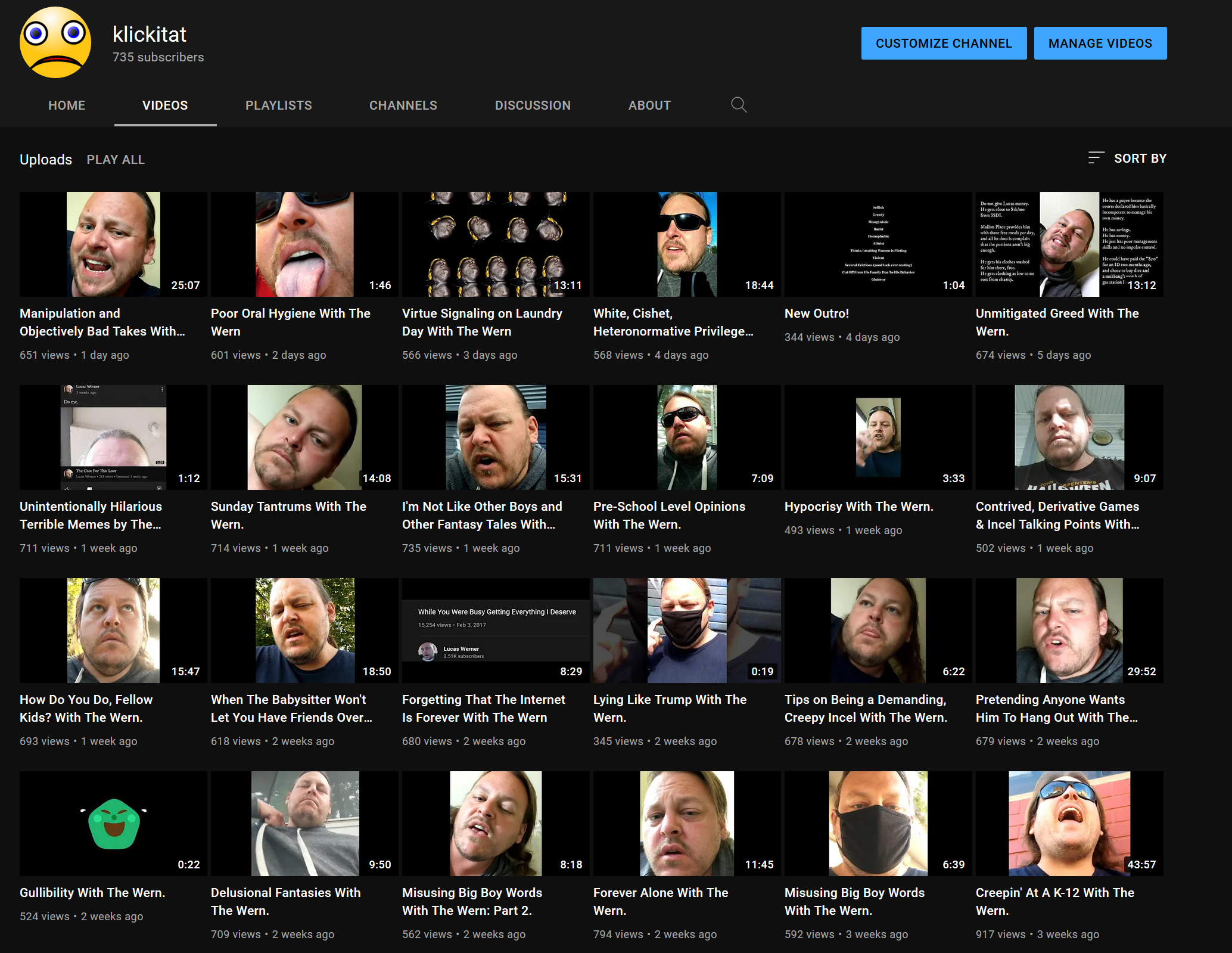
Task: View the About tab
Action: pos(649,105)
